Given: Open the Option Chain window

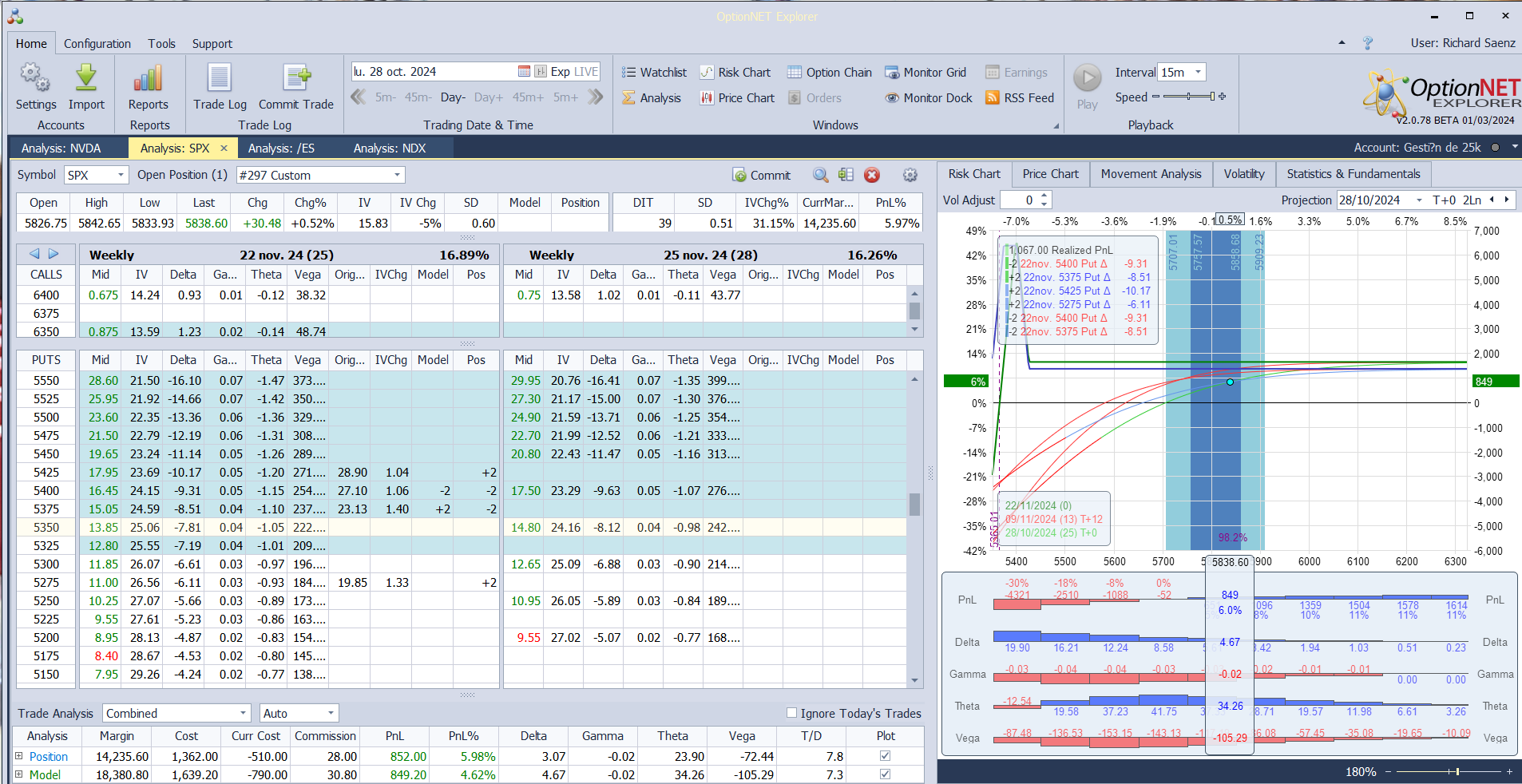Looking at the screenshot, I should 830,73.
